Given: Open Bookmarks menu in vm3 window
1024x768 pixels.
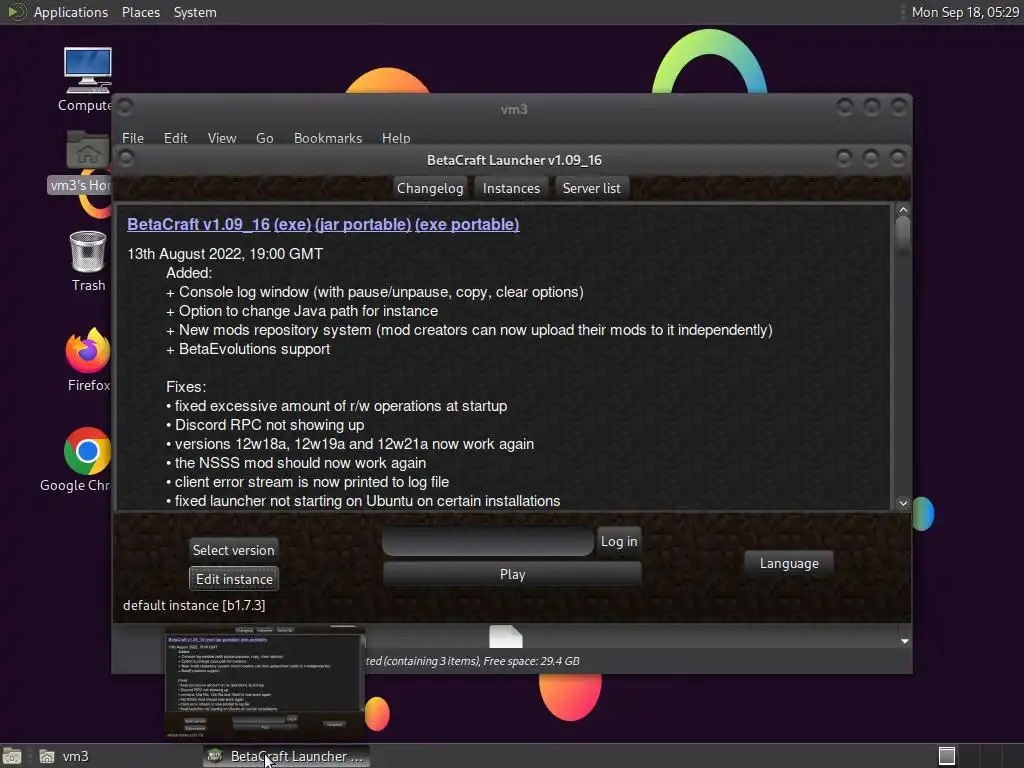Looking at the screenshot, I should point(328,138).
